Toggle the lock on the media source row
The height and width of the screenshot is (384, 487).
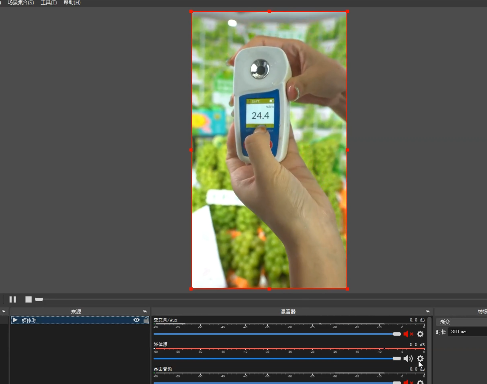pos(146,320)
